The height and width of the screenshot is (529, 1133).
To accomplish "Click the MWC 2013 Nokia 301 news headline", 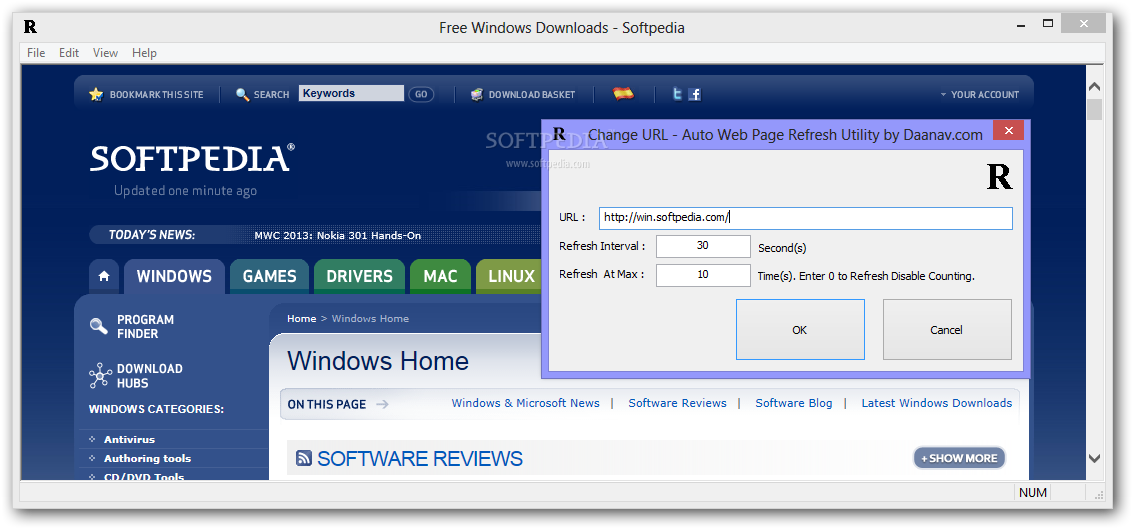I will click(x=337, y=236).
